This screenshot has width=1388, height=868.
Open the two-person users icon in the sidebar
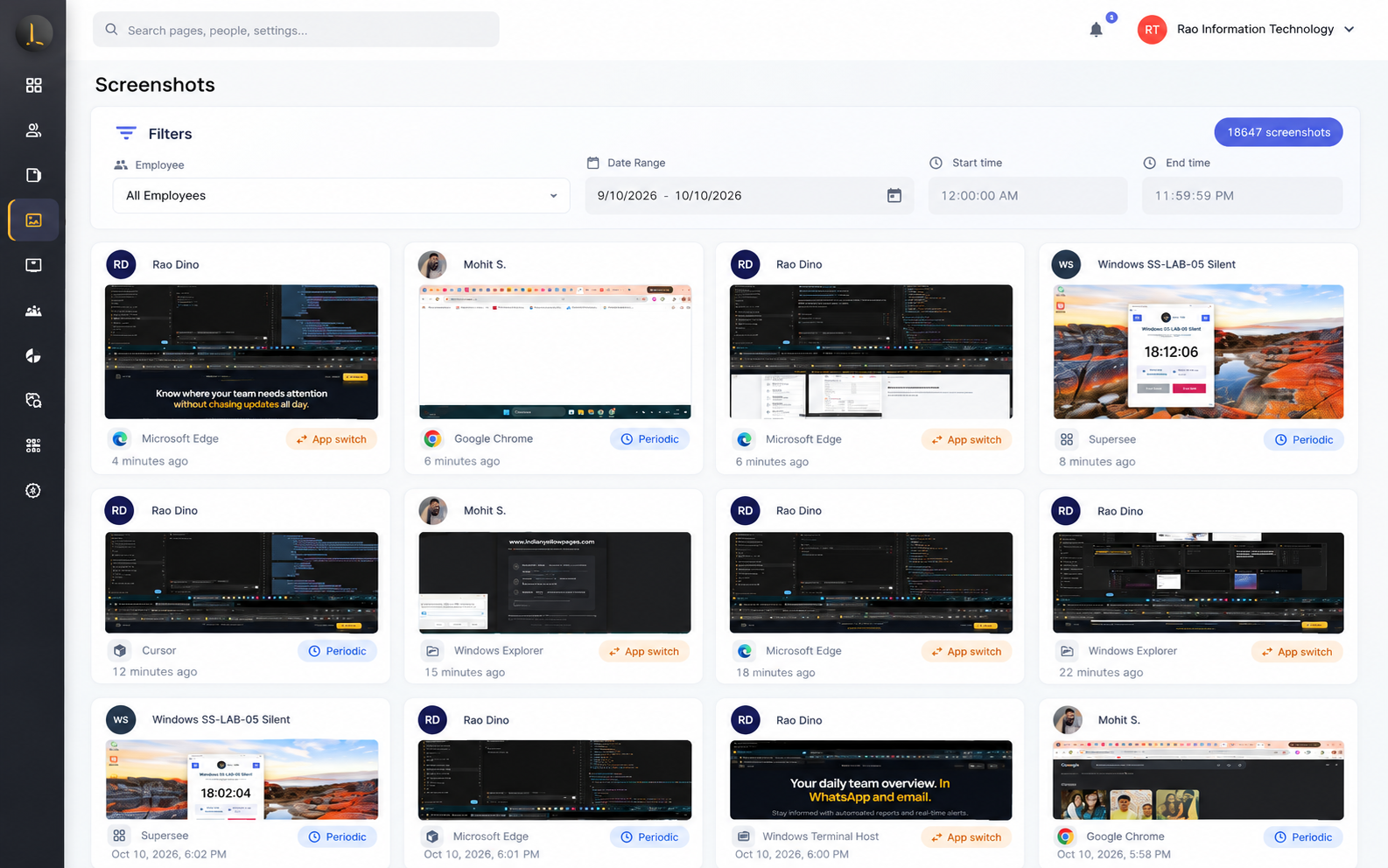point(33,130)
